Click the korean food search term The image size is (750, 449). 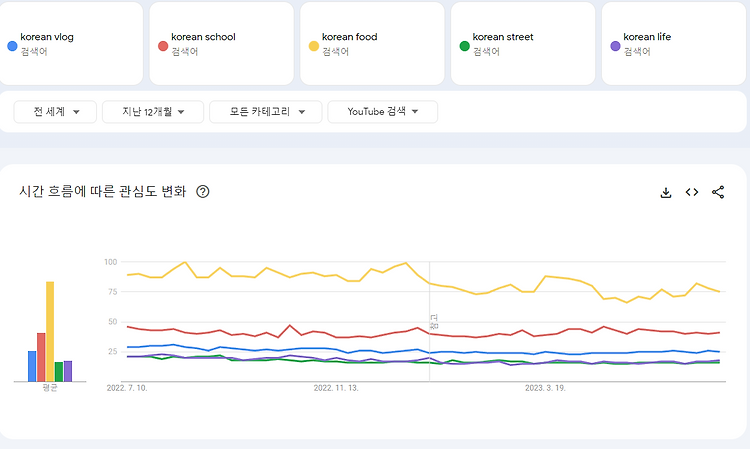[x=350, y=37]
